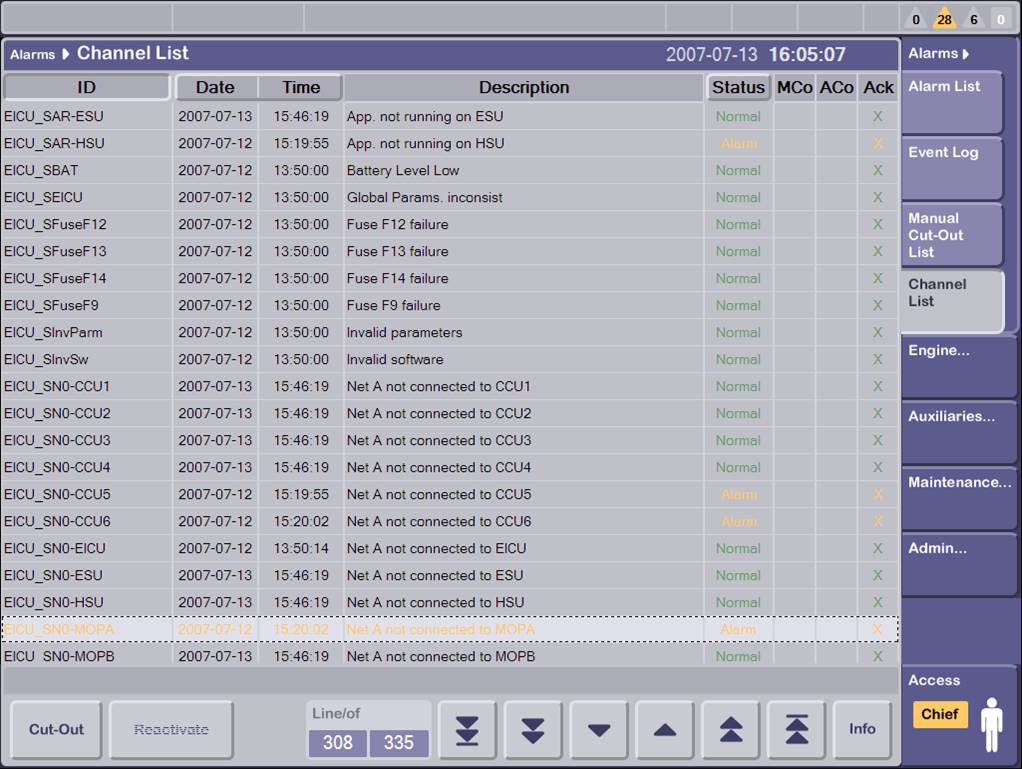Screen dimensions: 1022x769
Task: Jump to the last line of the list
Action: [467, 730]
